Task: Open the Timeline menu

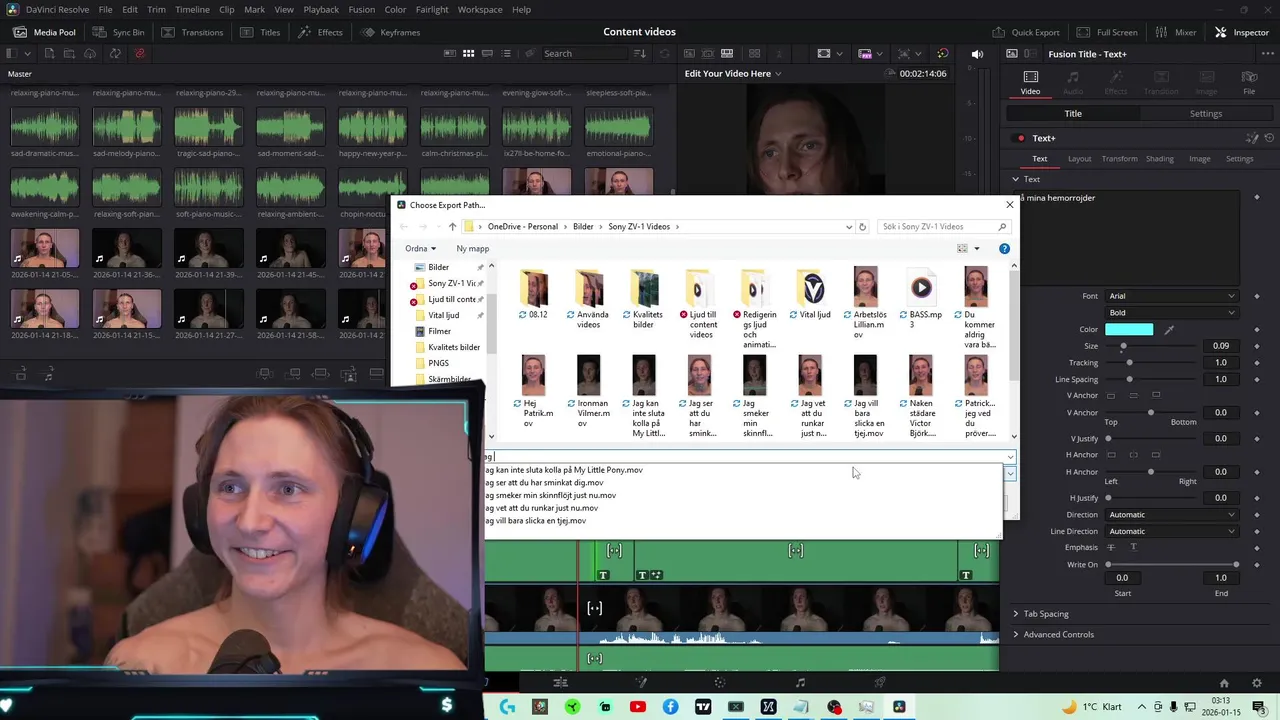Action: 192,9
